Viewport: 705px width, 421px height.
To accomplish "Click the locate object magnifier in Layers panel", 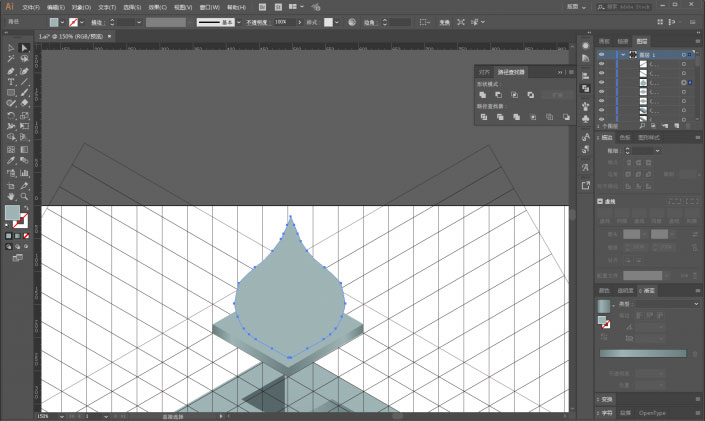I will point(642,126).
